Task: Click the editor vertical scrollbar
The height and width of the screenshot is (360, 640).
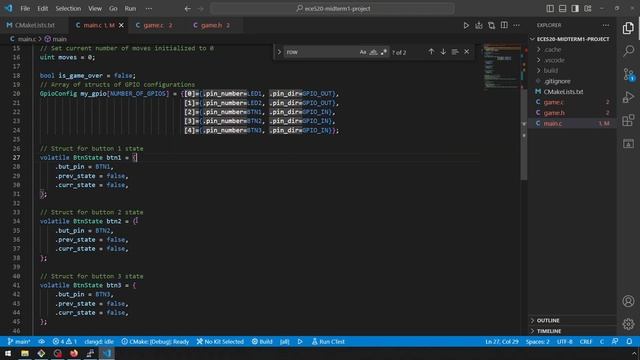Action: click(x=524, y=135)
